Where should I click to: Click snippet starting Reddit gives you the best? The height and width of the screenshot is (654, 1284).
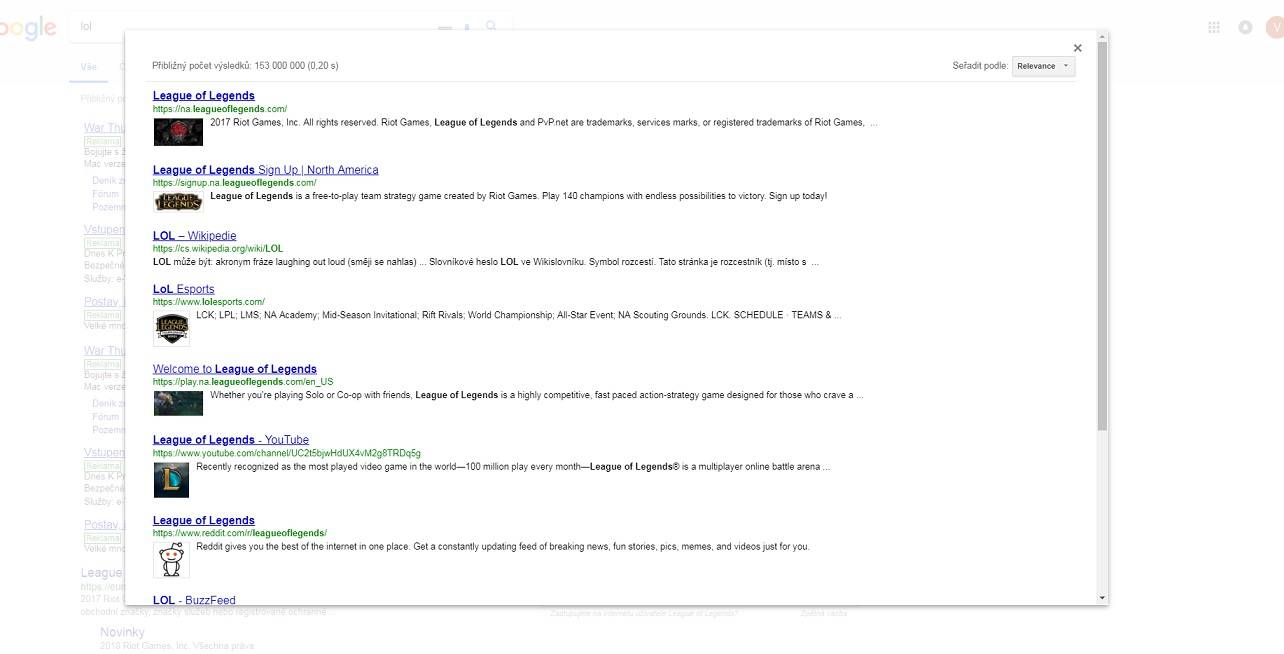coord(503,547)
